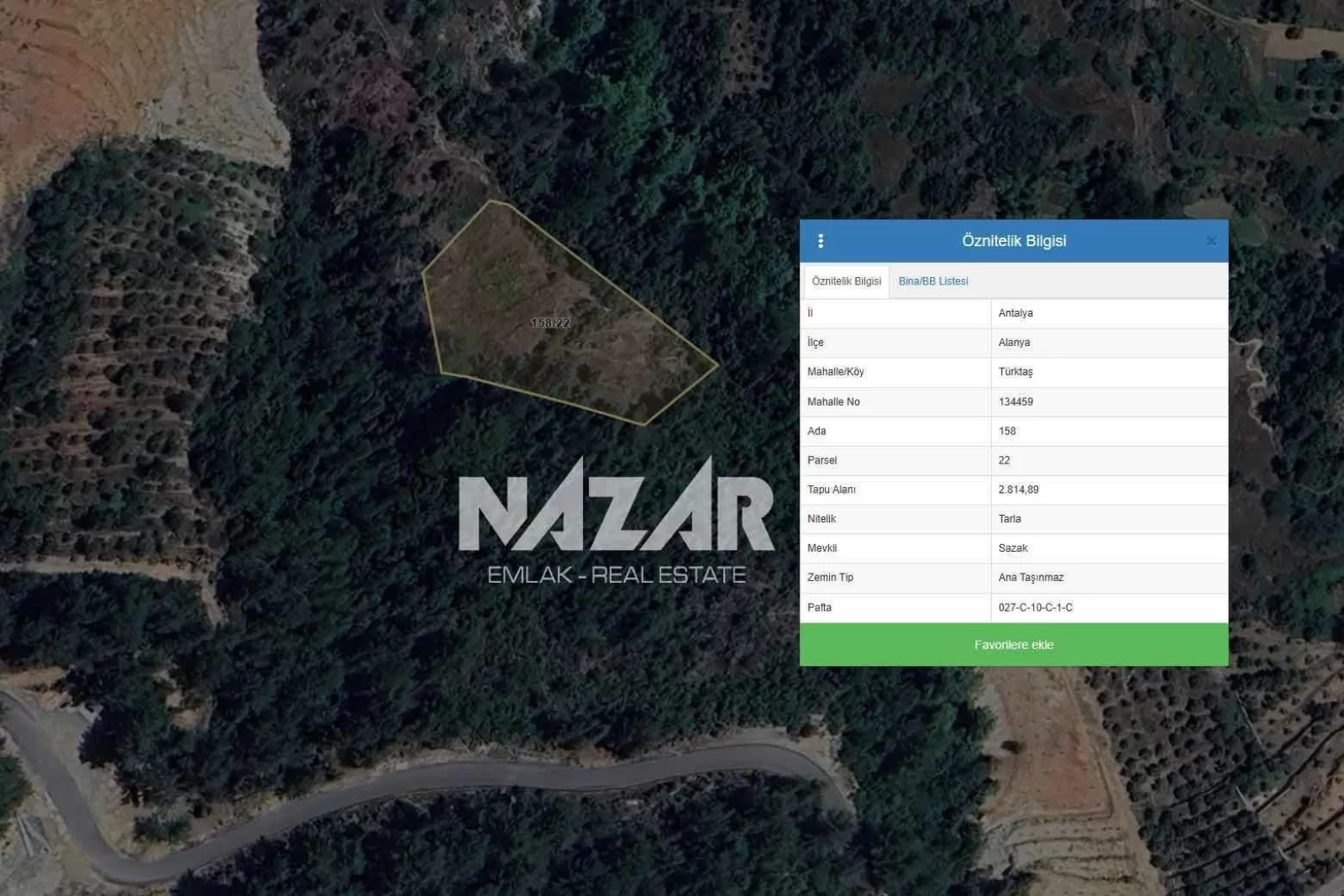The height and width of the screenshot is (896, 1344).
Task: Click the Mahalle No value 134459
Action: coord(1016,401)
